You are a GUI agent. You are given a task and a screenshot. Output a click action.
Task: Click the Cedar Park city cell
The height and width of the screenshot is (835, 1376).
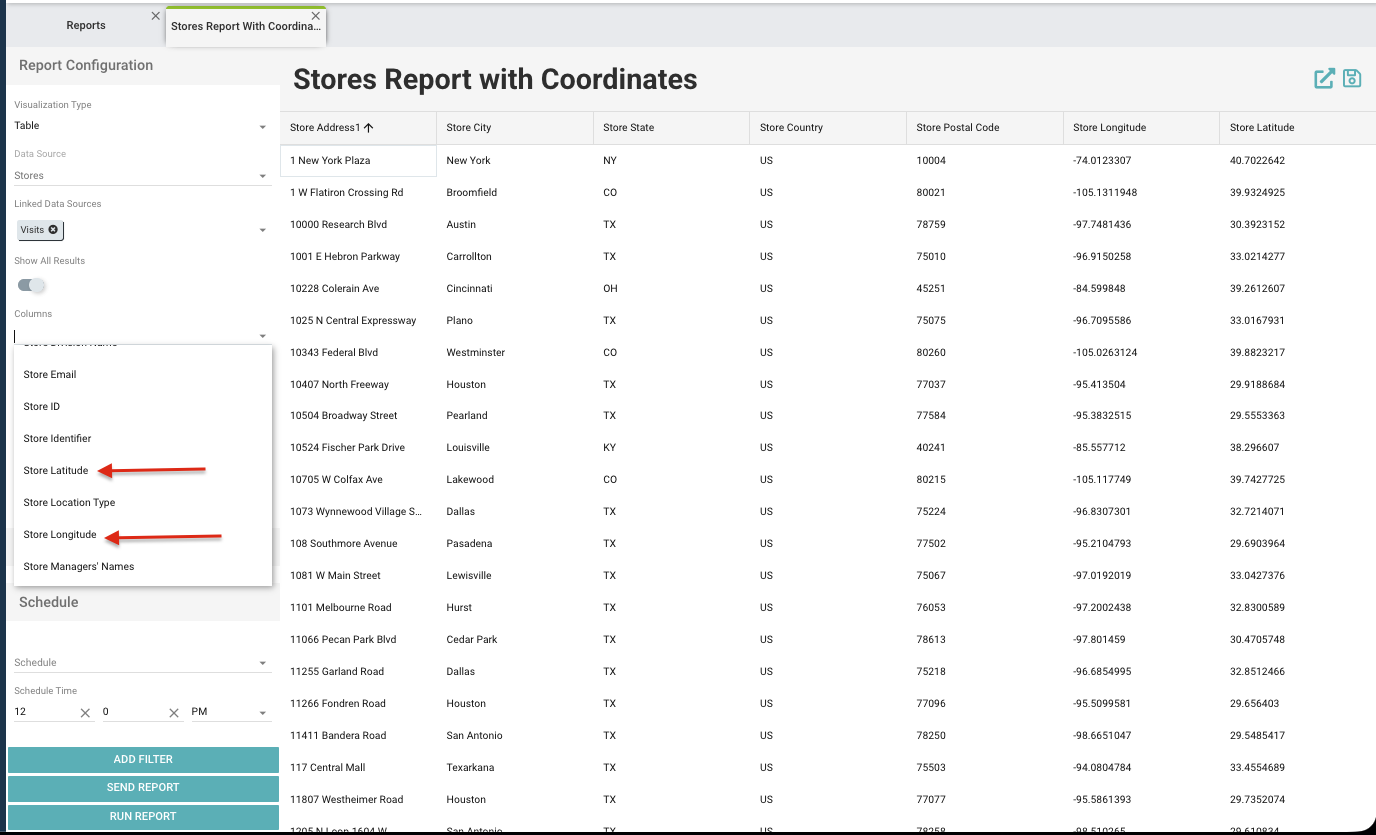coord(515,640)
